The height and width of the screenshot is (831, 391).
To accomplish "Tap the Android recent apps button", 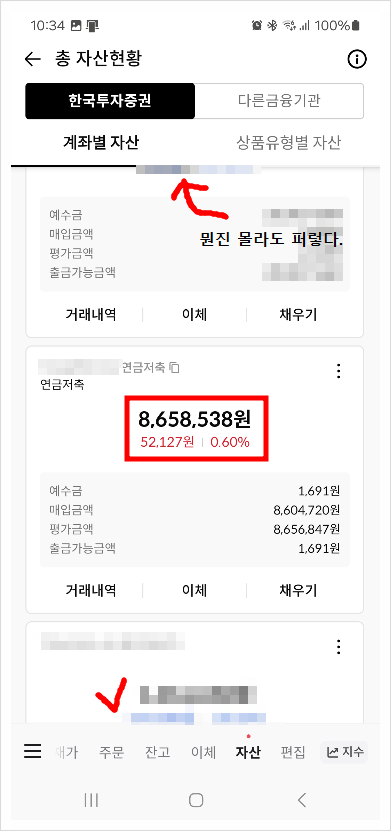I will pyautogui.click(x=91, y=800).
